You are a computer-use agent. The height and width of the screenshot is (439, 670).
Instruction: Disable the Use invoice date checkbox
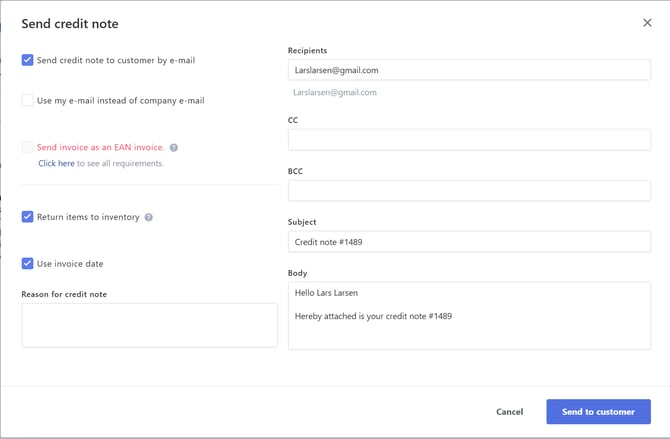[28, 264]
